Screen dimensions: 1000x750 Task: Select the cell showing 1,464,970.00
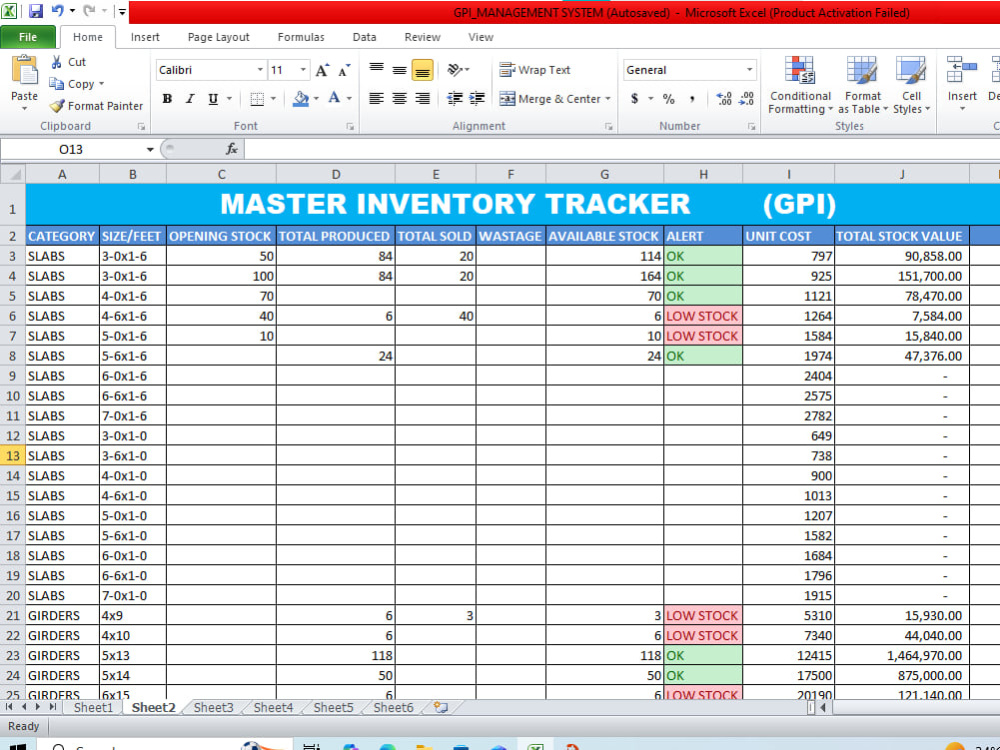pos(902,655)
